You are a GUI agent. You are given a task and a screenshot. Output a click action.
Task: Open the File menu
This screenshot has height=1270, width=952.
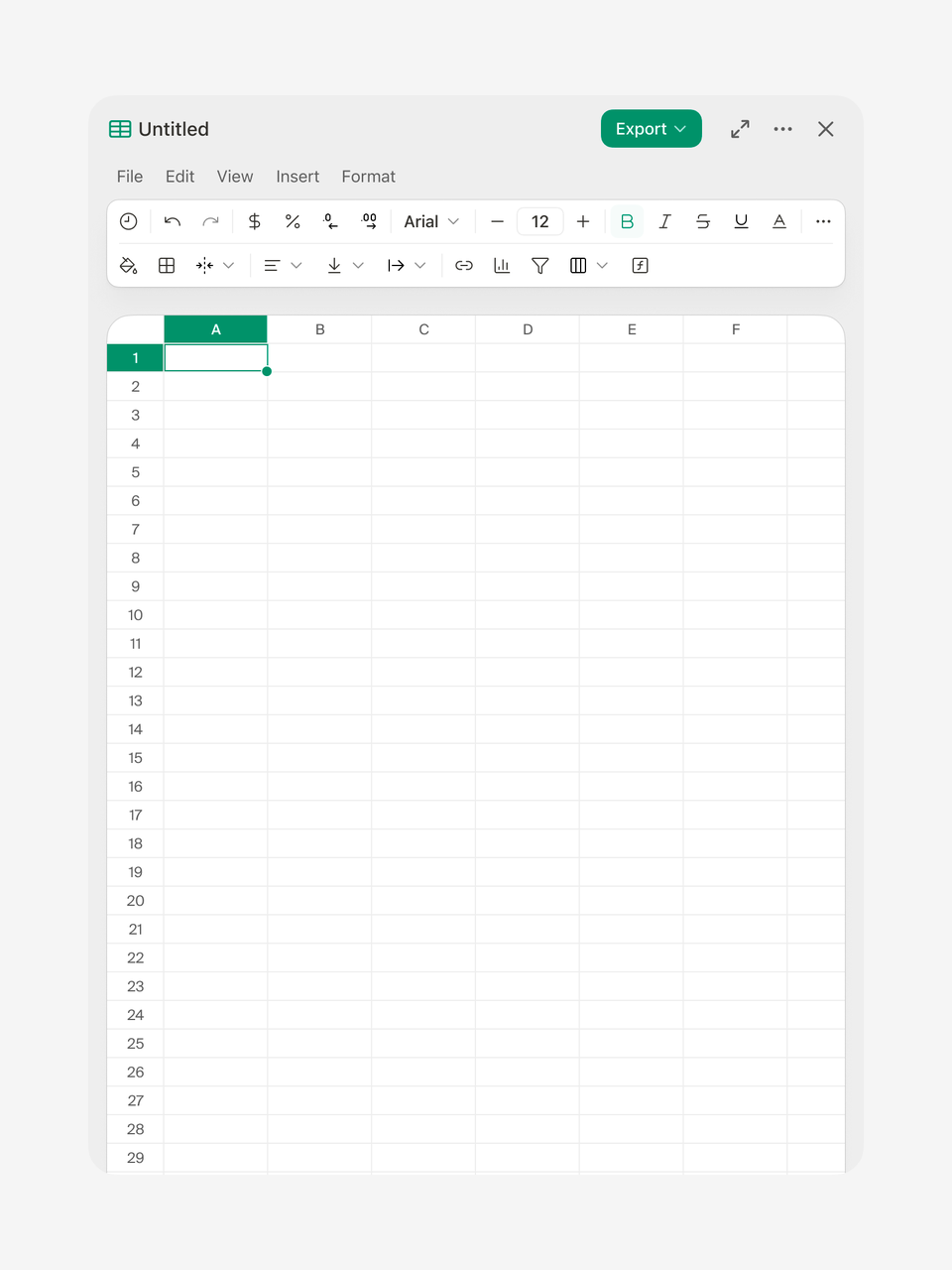click(130, 177)
